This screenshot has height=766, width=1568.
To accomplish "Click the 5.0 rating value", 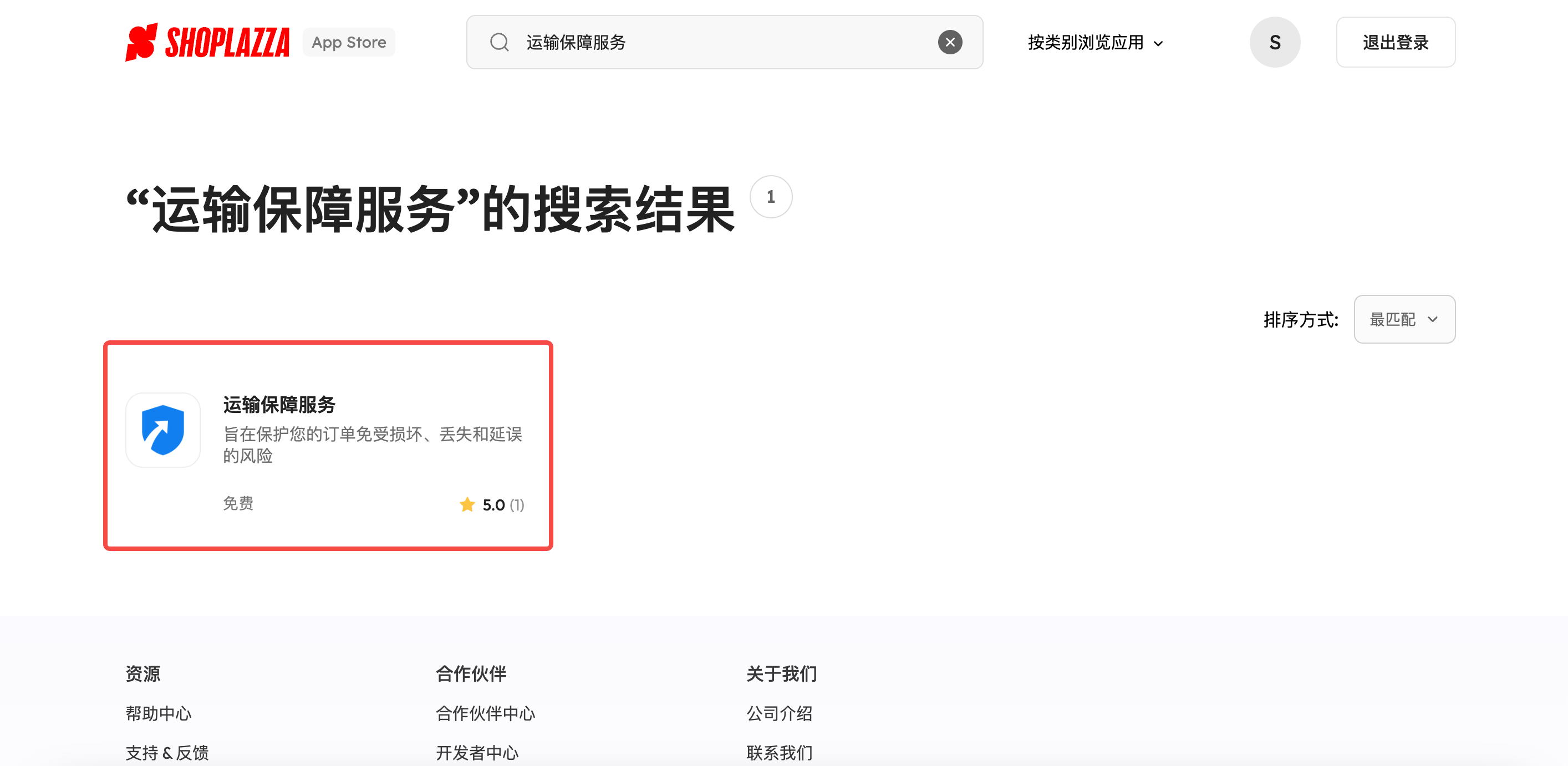I will [493, 505].
